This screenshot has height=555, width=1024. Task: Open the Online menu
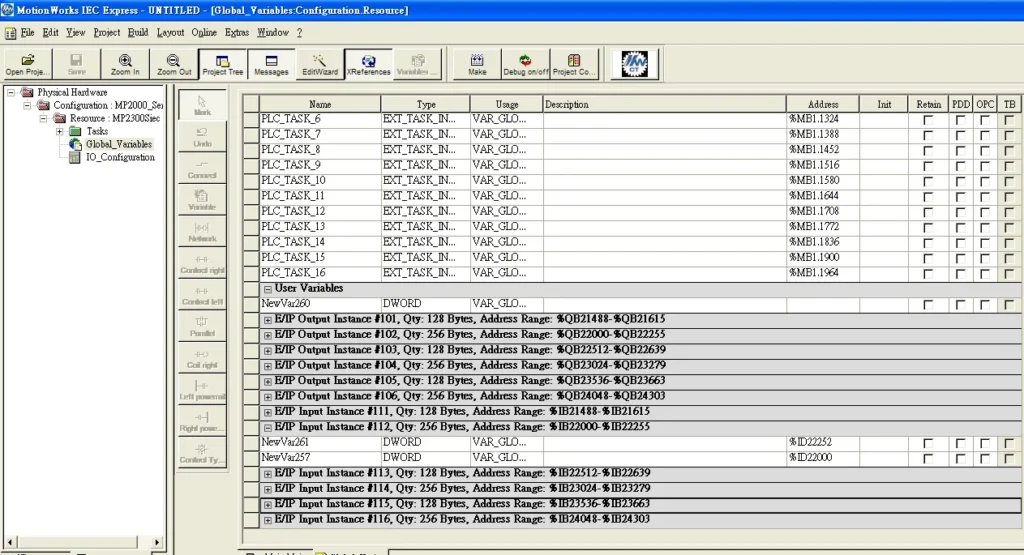[x=204, y=33]
